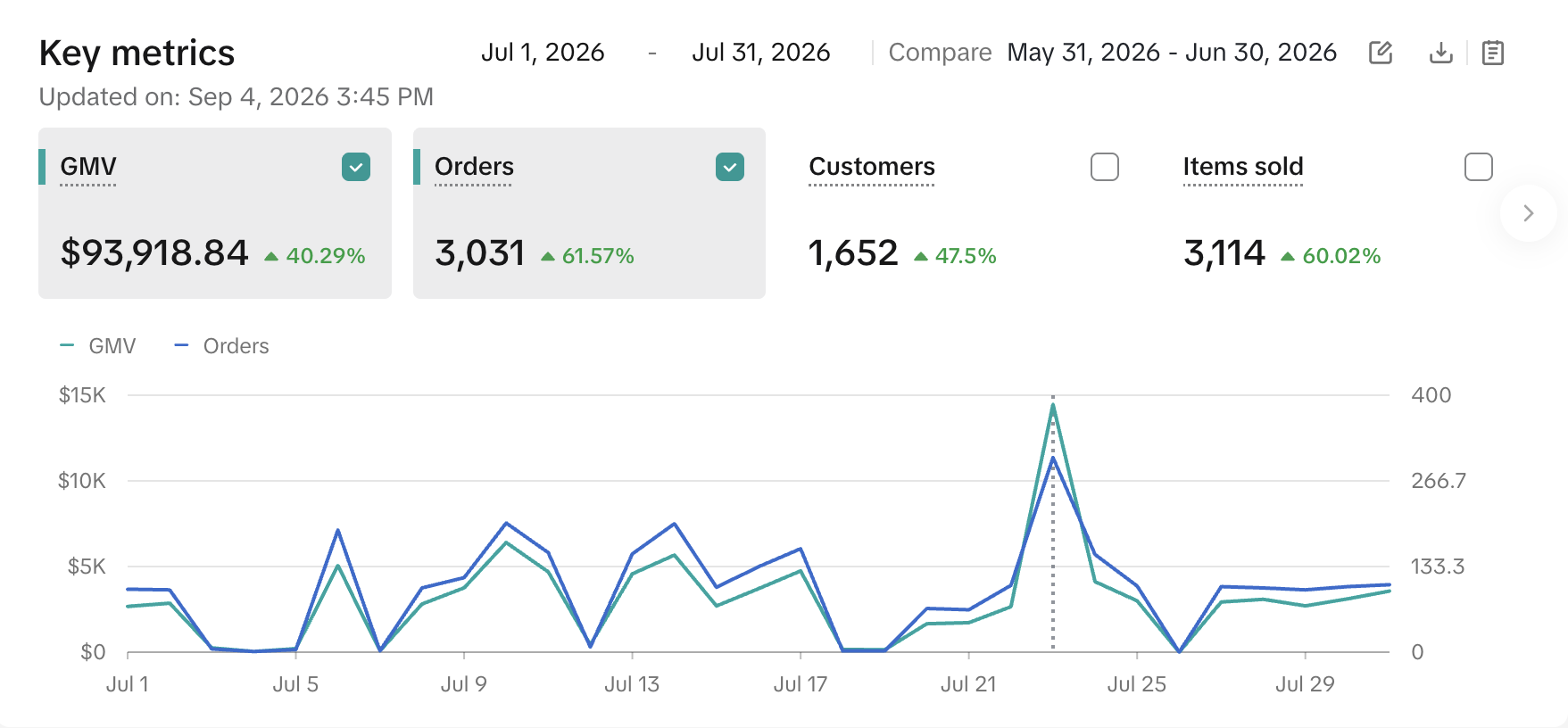Screen dimensions: 1568x728
Task: Show next metrics with right chevron
Action: 1529,213
